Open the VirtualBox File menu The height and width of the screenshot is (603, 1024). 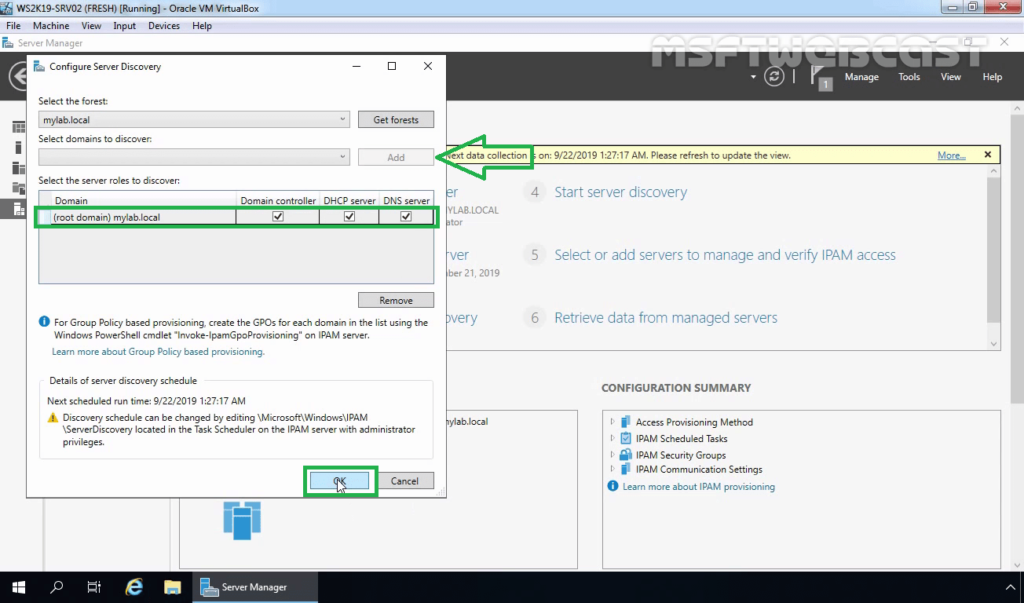(13, 25)
